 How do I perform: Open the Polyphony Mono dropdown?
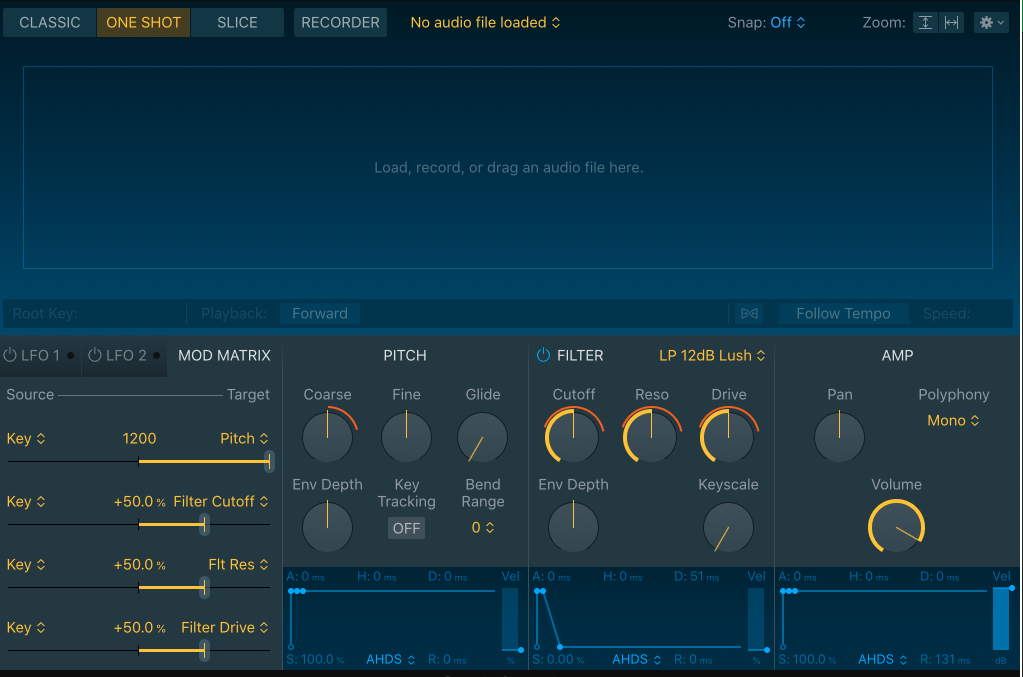click(953, 421)
